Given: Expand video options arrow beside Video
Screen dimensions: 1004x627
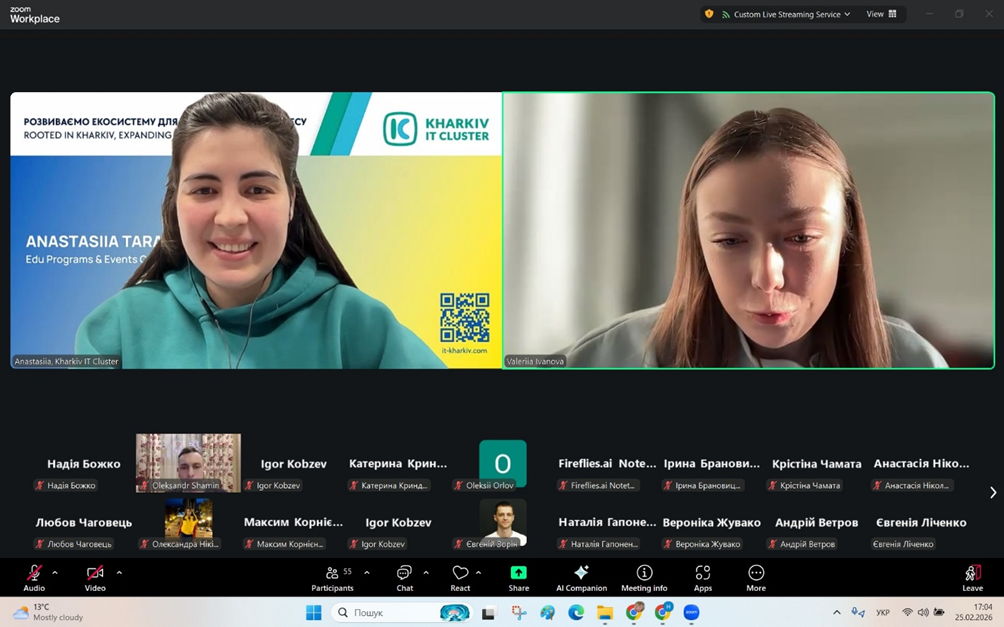Looking at the screenshot, I should tap(119, 573).
